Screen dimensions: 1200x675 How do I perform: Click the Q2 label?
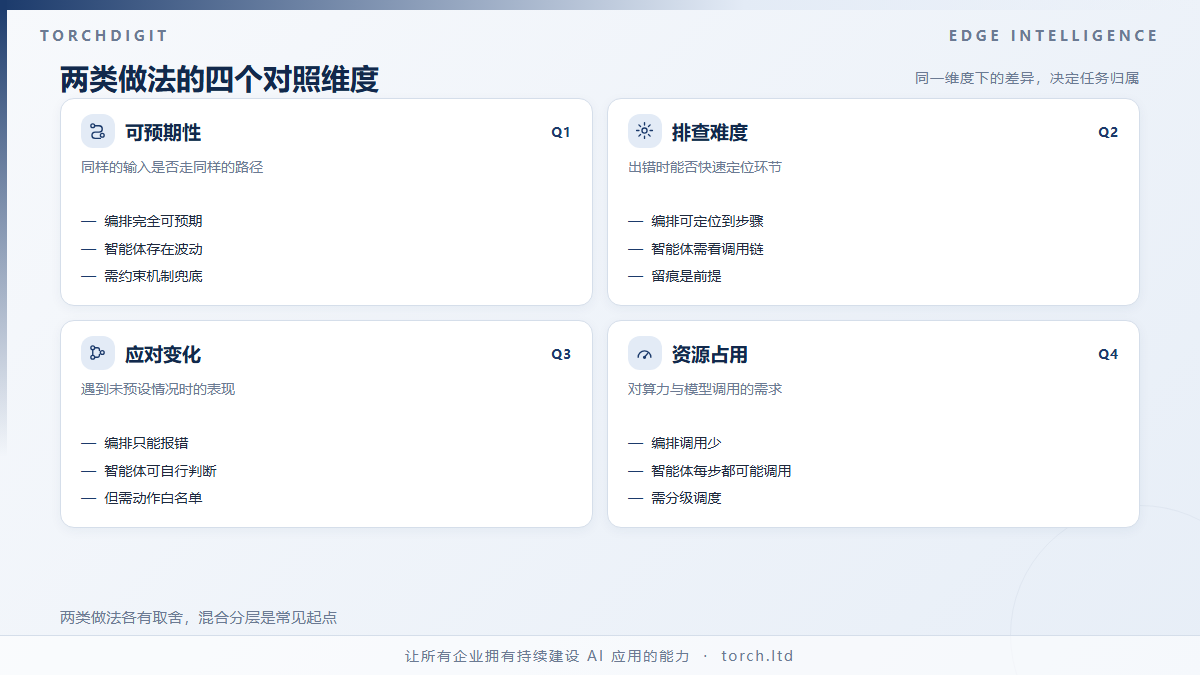(1108, 132)
